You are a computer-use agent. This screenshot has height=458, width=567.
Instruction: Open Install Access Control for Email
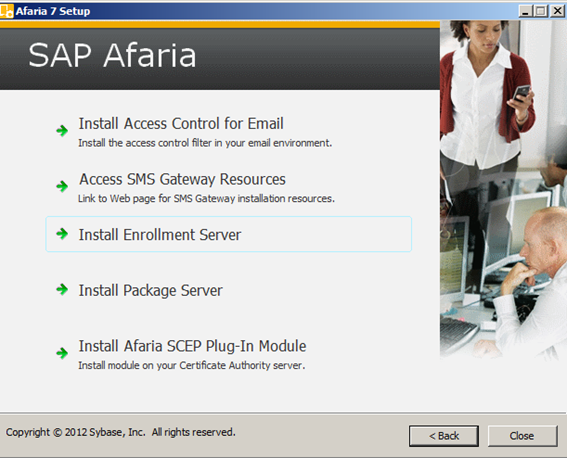pyautogui.click(x=181, y=124)
